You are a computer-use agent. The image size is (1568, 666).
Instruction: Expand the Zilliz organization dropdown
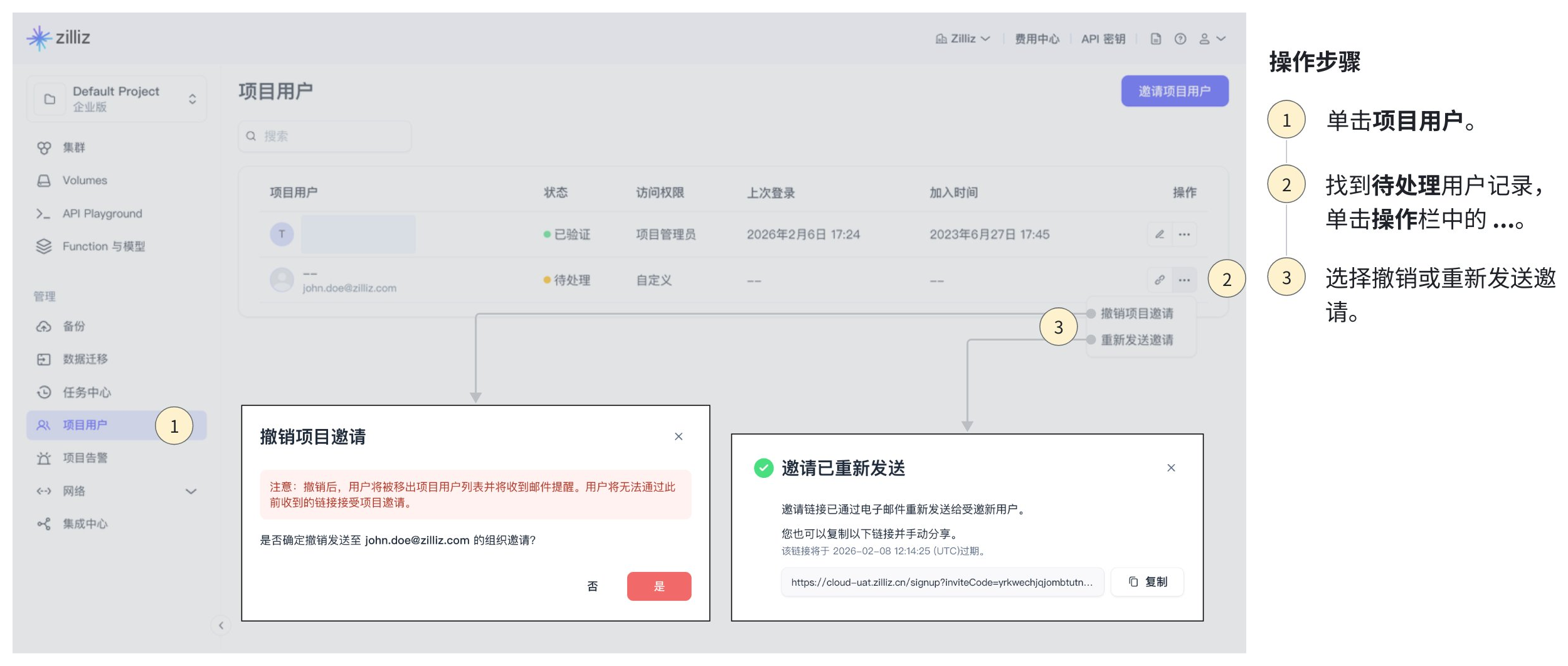click(963, 39)
